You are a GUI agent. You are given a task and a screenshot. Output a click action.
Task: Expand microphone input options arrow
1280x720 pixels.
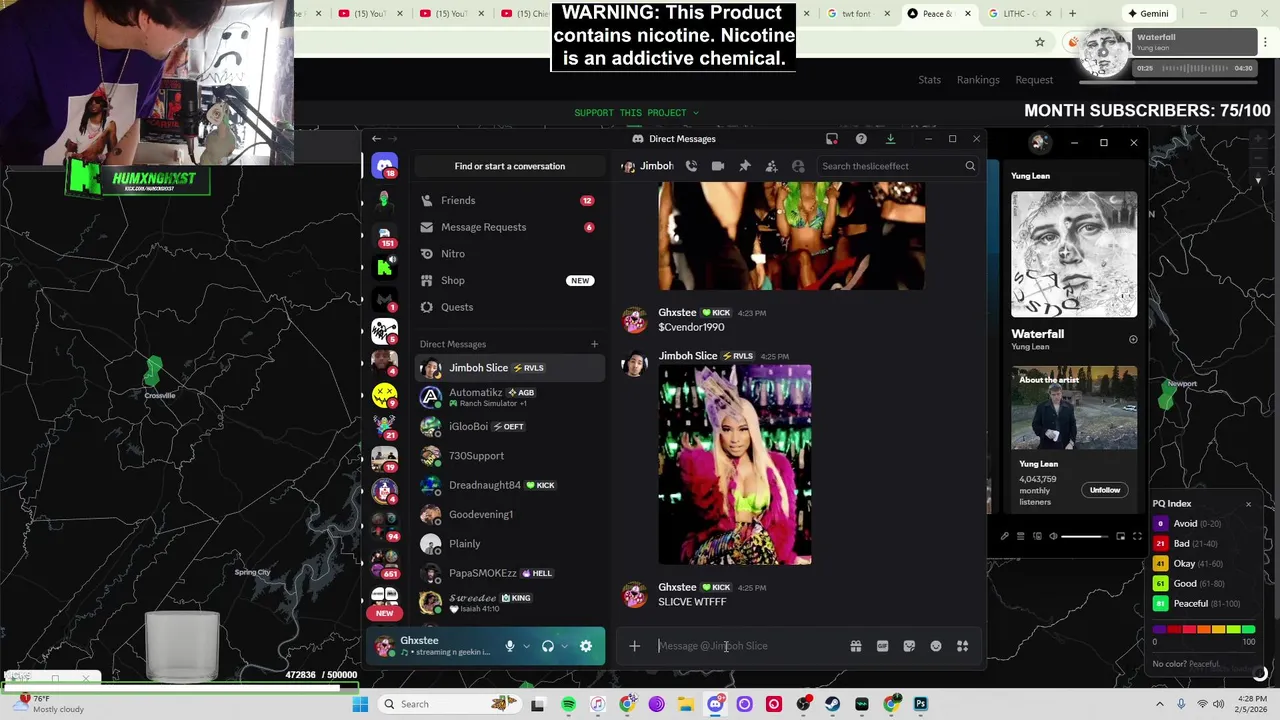point(526,646)
